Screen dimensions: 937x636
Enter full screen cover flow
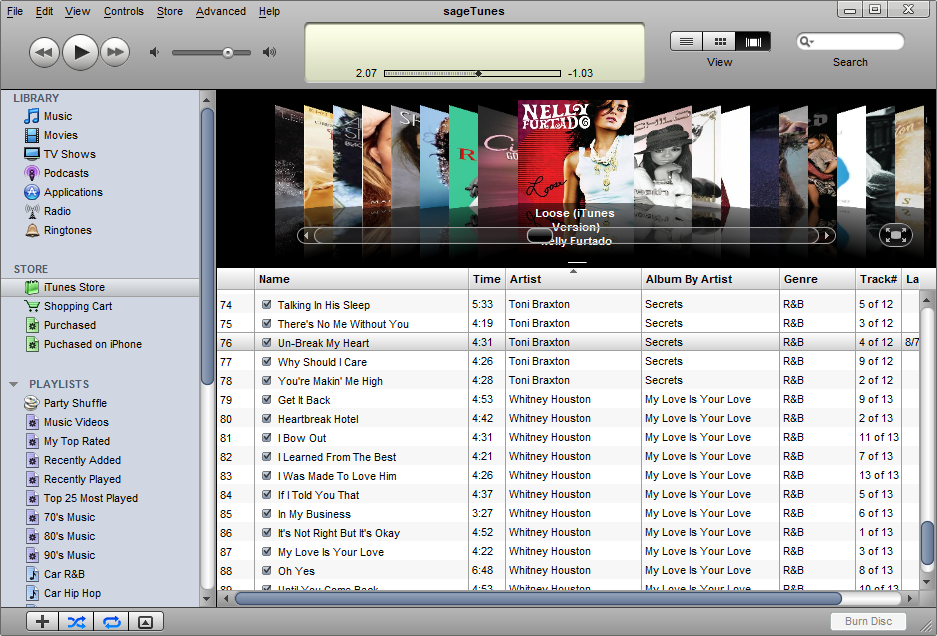point(896,235)
